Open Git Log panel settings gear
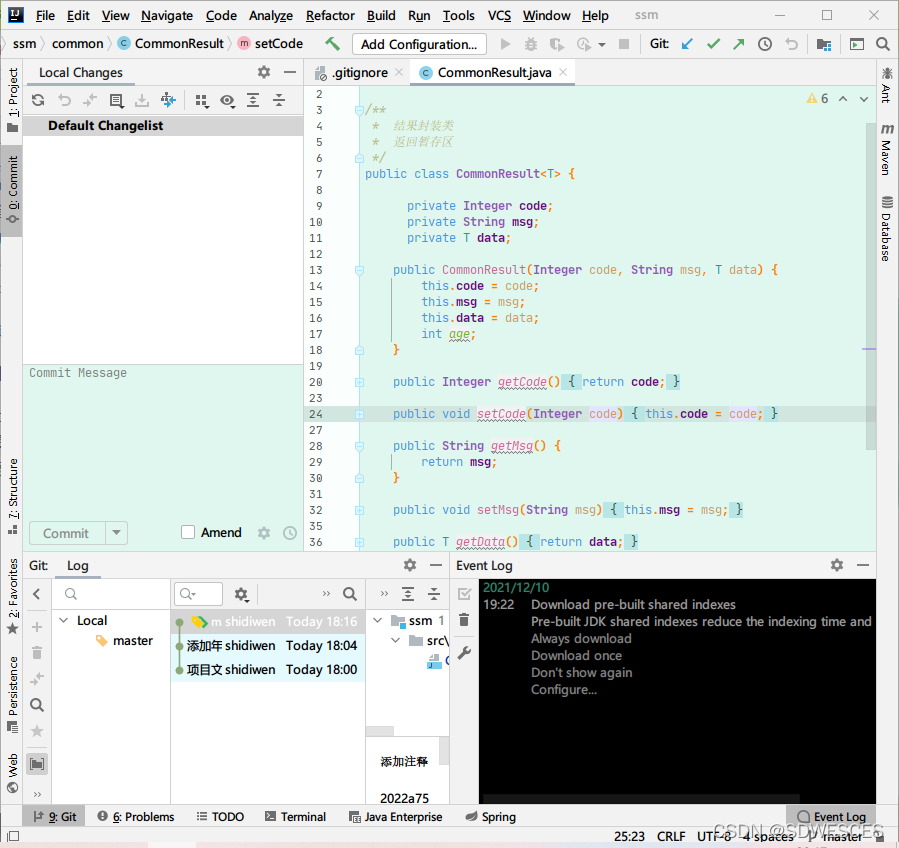 [x=410, y=565]
